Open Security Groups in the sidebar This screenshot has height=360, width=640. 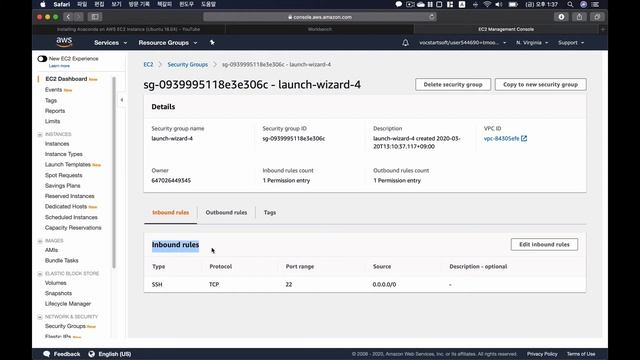click(65, 326)
